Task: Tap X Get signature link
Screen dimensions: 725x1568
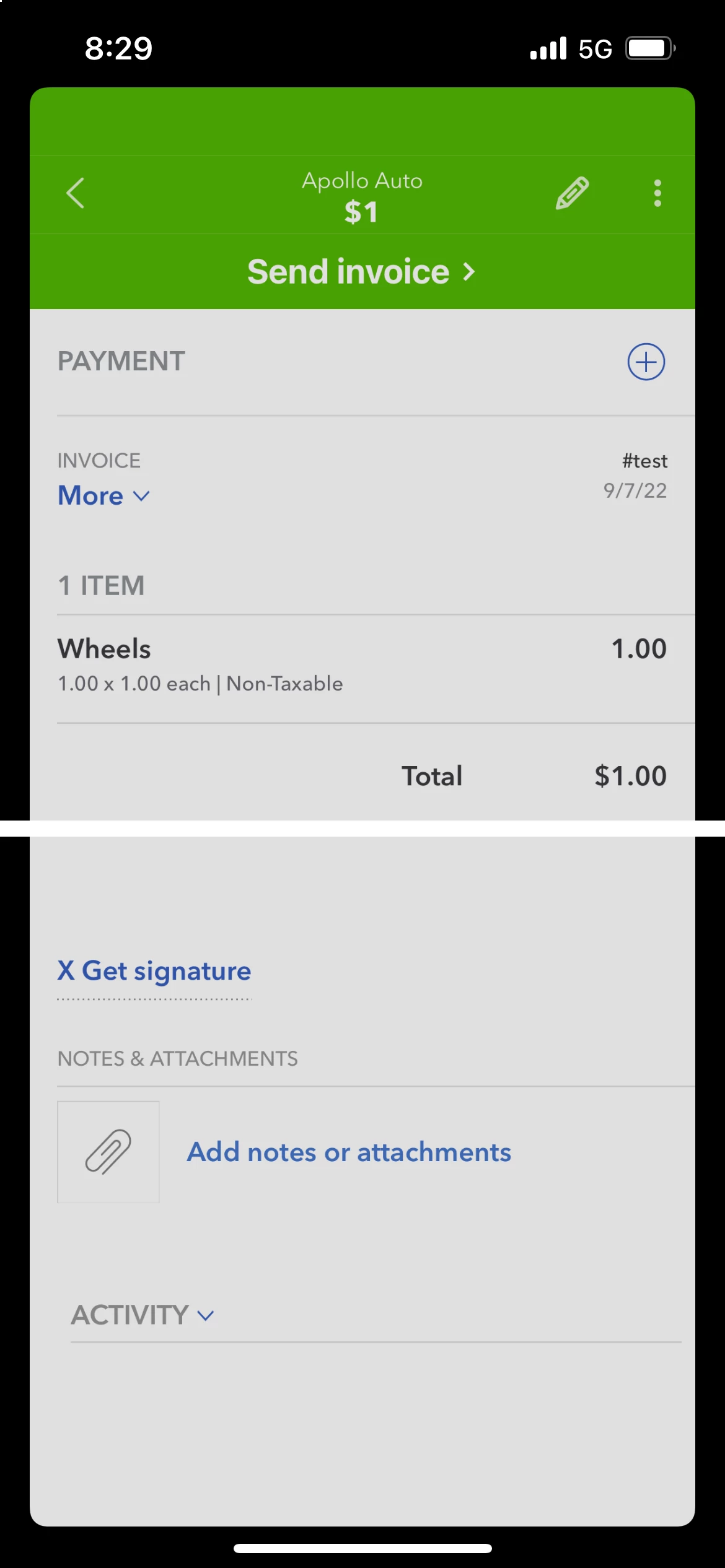Action: (x=154, y=970)
